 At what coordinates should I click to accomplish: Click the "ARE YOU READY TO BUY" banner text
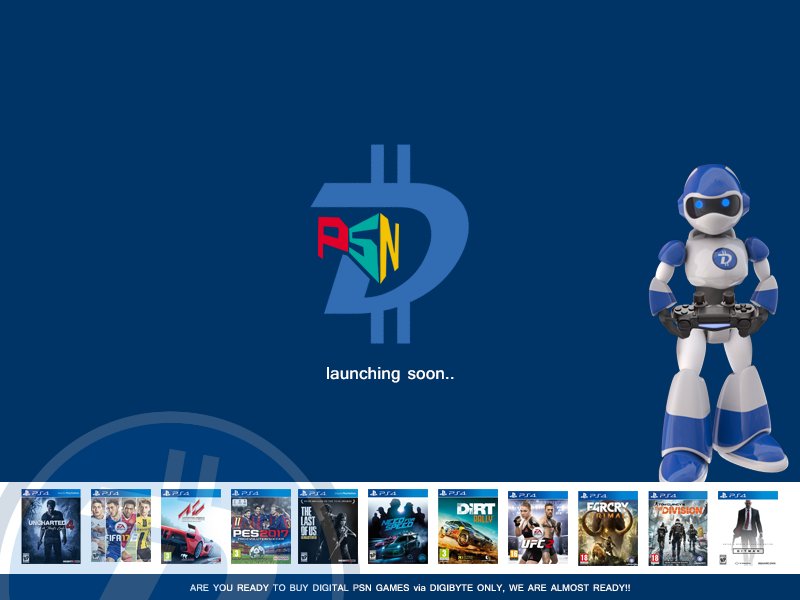point(410,588)
